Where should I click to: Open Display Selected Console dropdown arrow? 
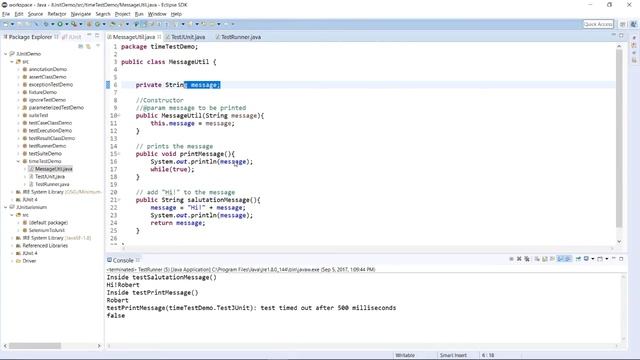click(x=592, y=259)
